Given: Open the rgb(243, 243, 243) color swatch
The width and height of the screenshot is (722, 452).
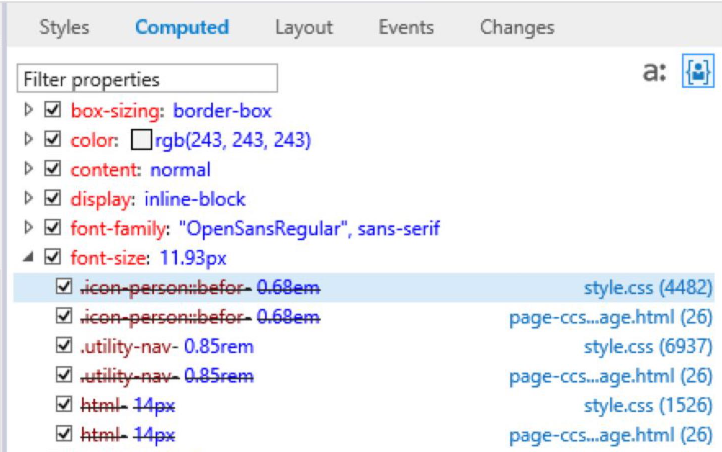Looking at the screenshot, I should (x=141, y=139).
